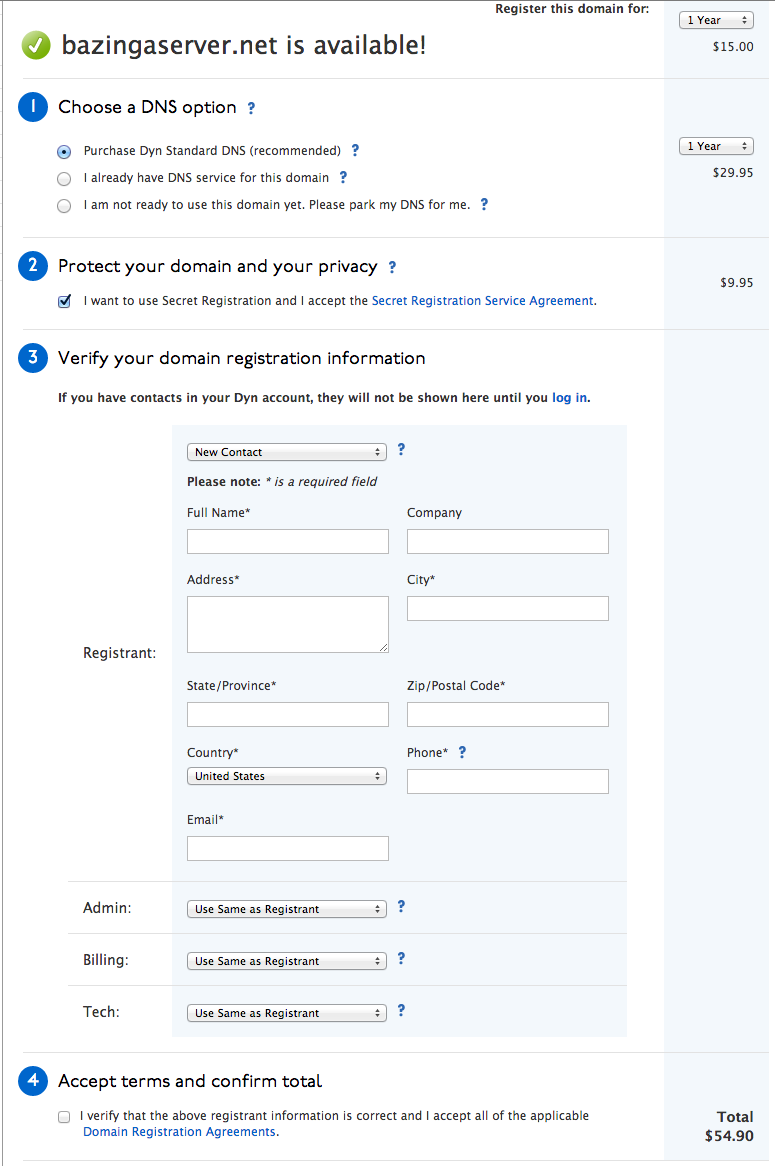
Task: Click help icon beside Protect your domain heading
Action: (392, 267)
